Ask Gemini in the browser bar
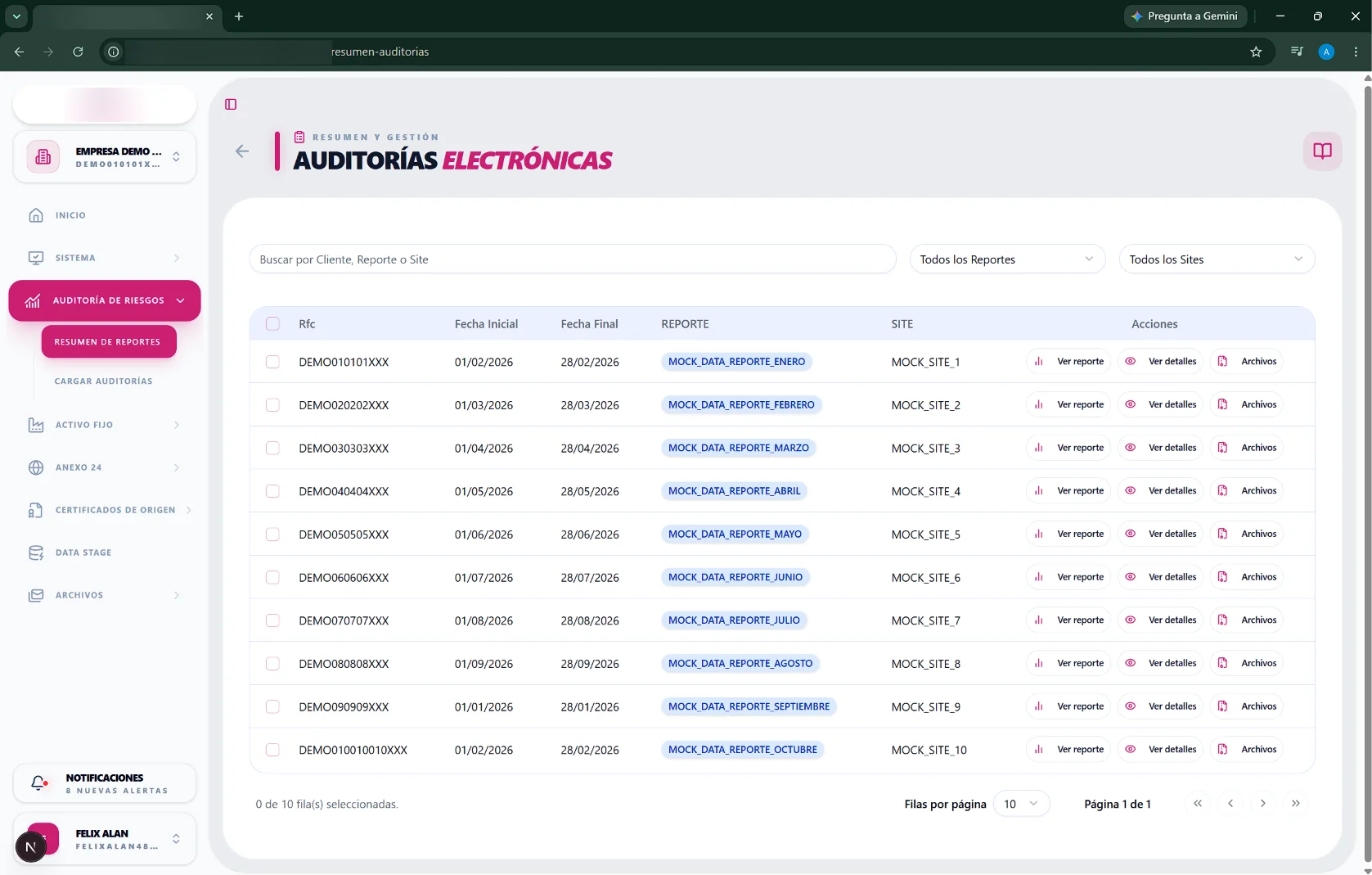1372x875 pixels. coord(1185,16)
